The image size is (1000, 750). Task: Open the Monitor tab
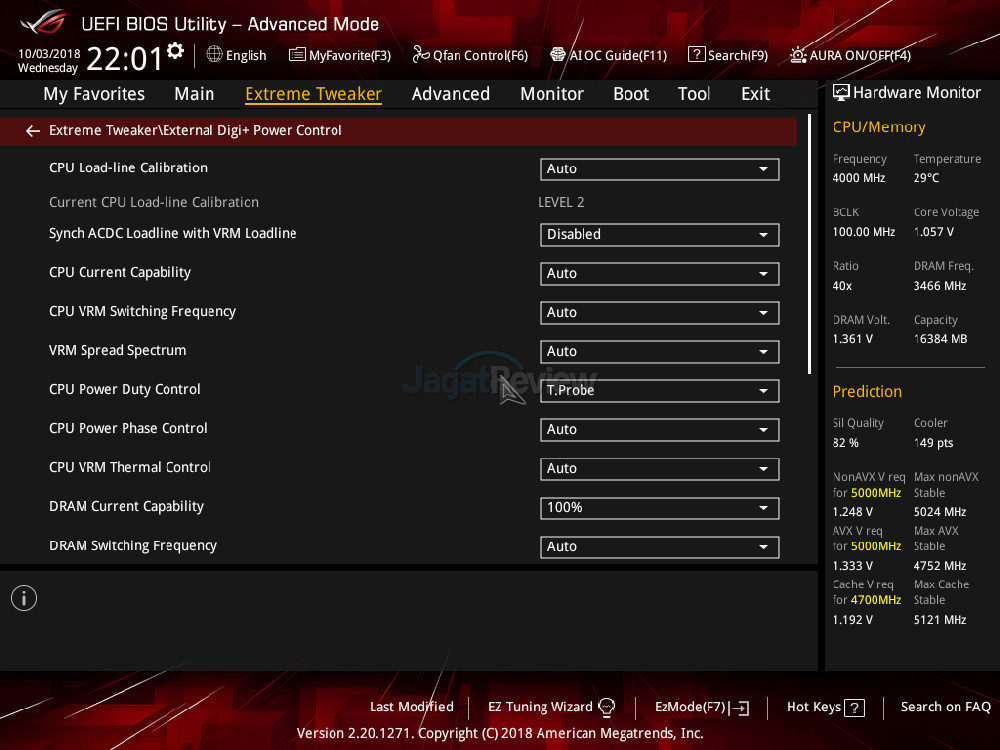551,94
